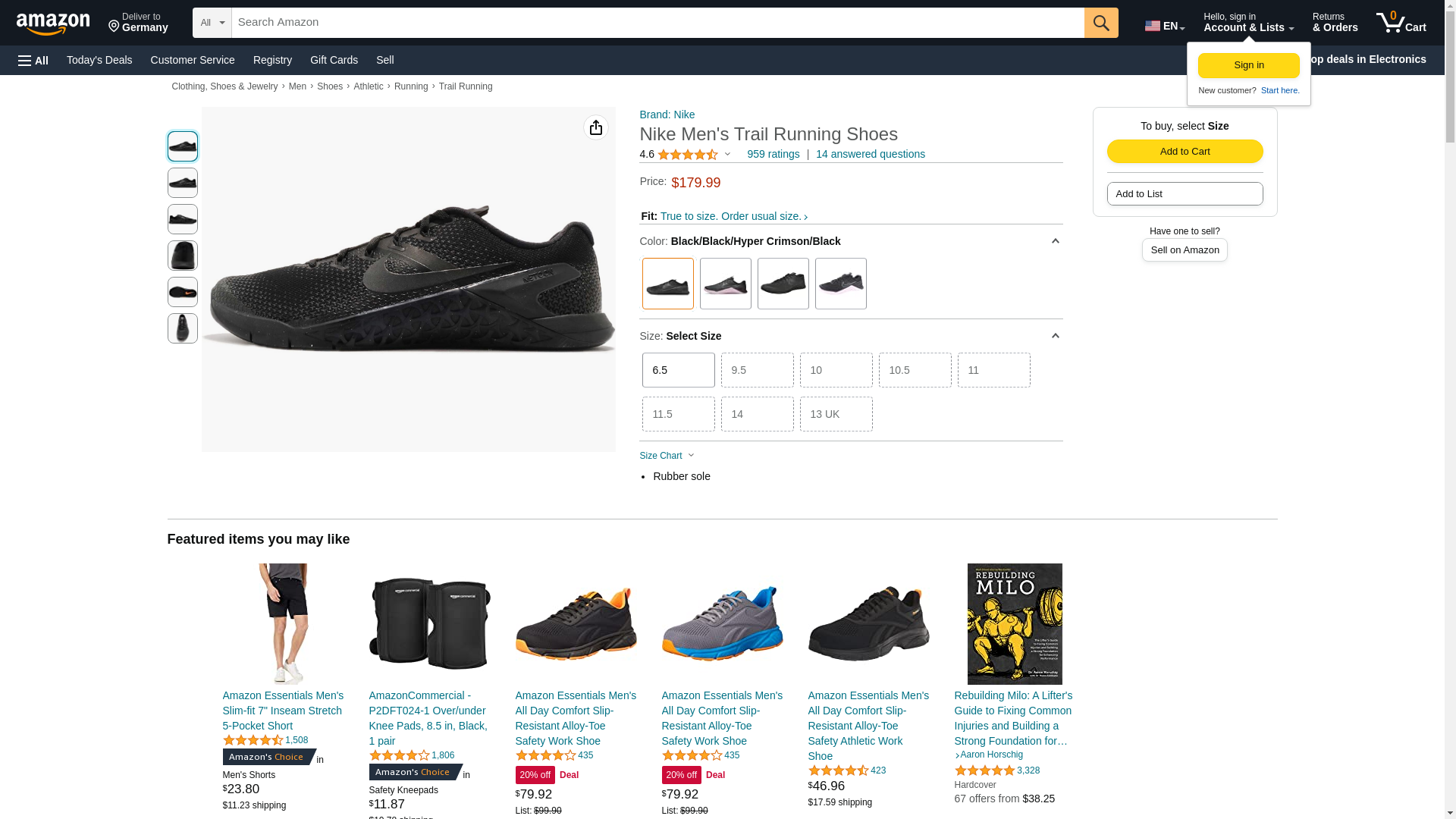Image resolution: width=1456 pixels, height=819 pixels.
Task: Choose the second shoe color swatch
Action: (725, 284)
